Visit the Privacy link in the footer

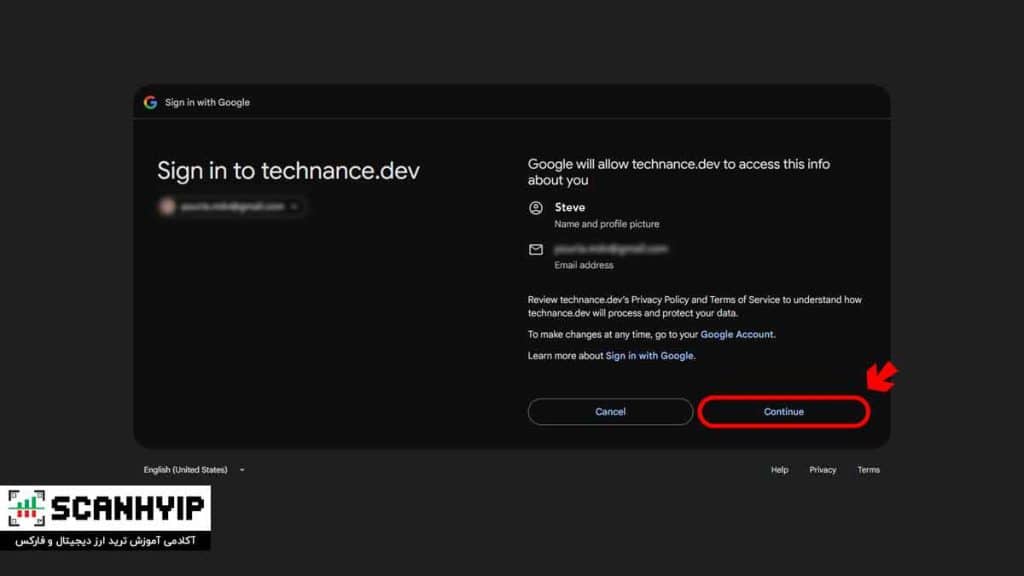click(822, 470)
